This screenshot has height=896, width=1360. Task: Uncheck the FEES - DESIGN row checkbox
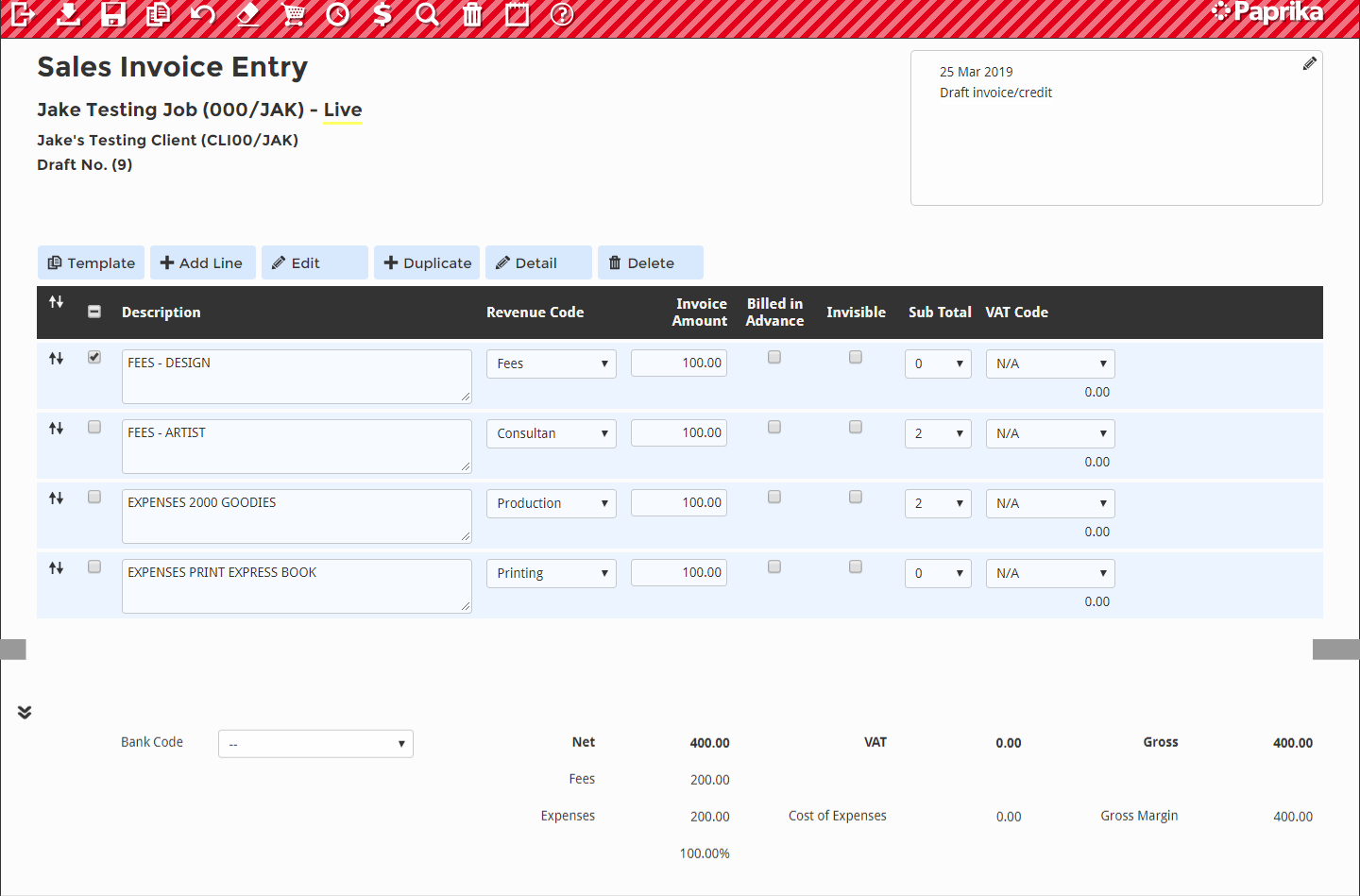coord(94,357)
